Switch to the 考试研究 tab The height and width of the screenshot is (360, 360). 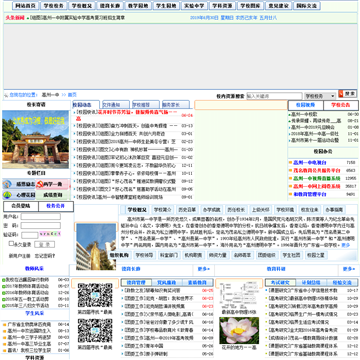(280, 283)
